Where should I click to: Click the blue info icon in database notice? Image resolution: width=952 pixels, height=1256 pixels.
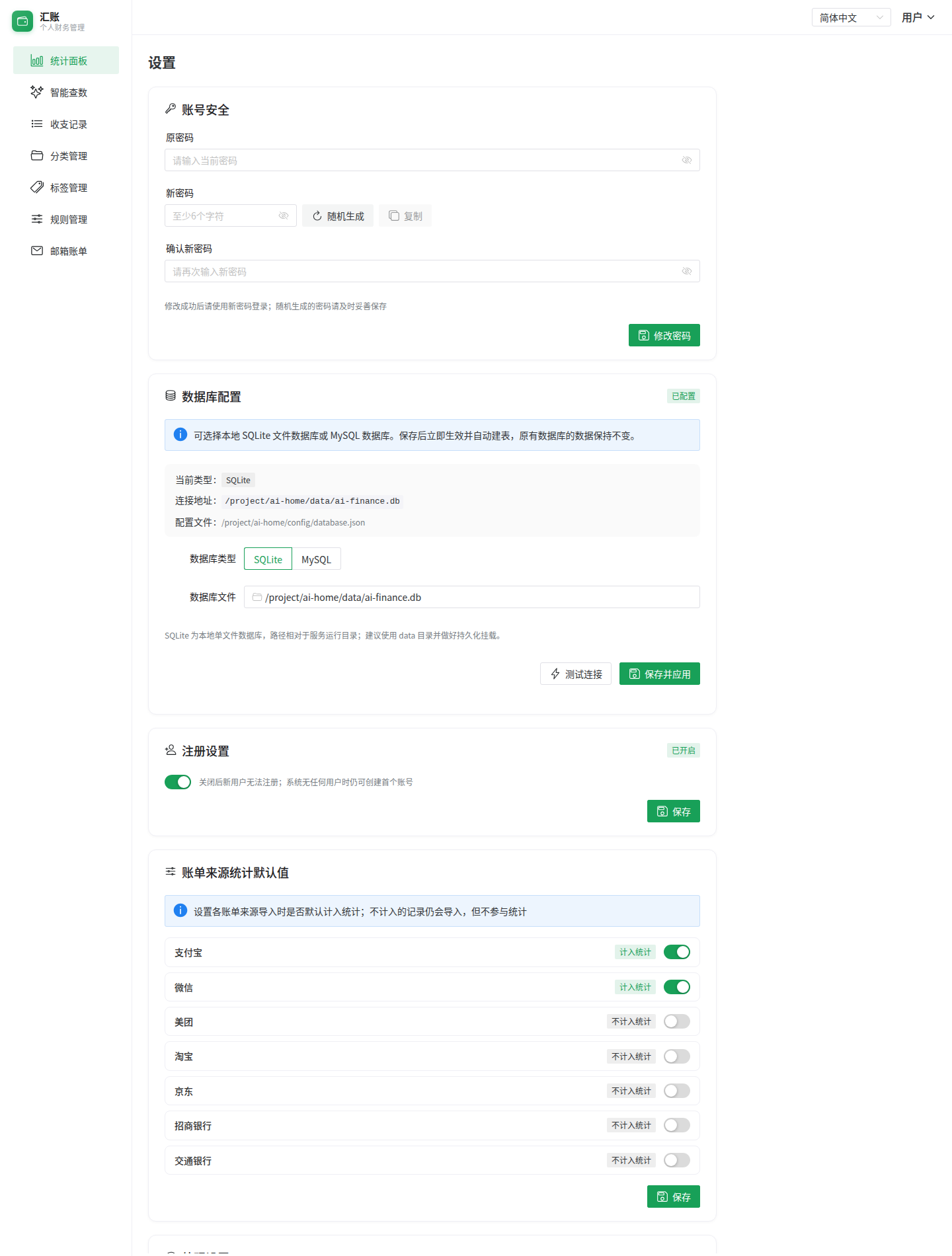[x=180, y=434]
